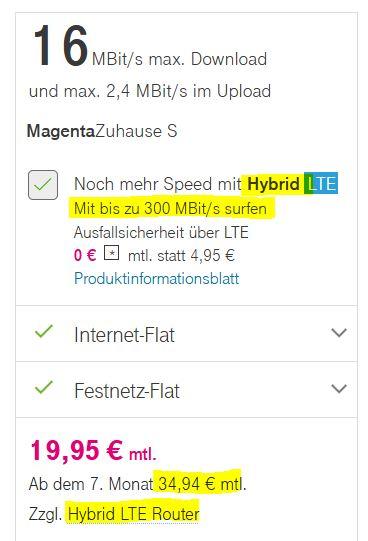Click the large 16 download speed number
Screen dimensions: 368x541
pyautogui.click(x=60, y=46)
